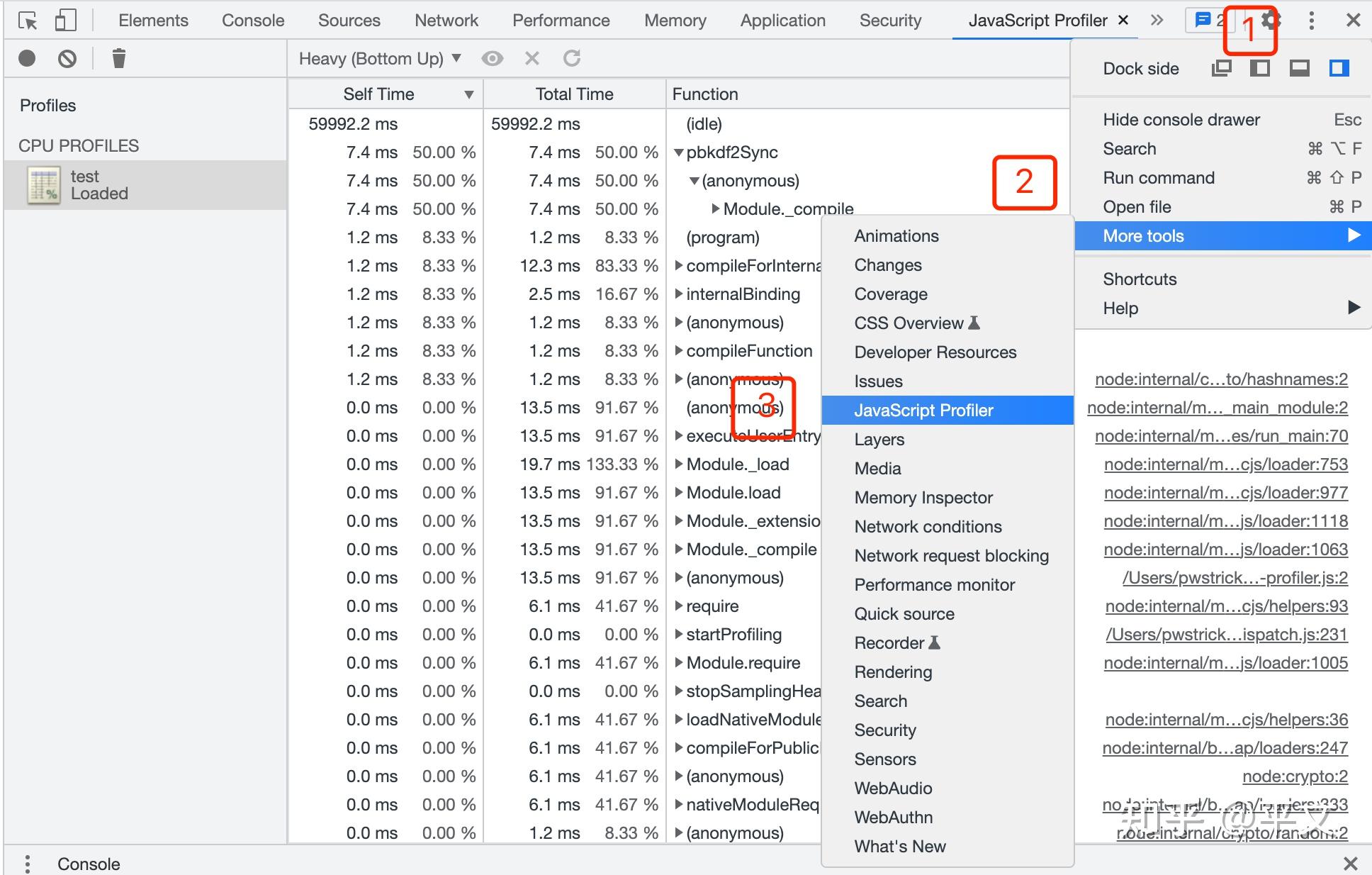1372x875 pixels.
Task: Click the clear all profiles icon
Action: tap(67, 58)
